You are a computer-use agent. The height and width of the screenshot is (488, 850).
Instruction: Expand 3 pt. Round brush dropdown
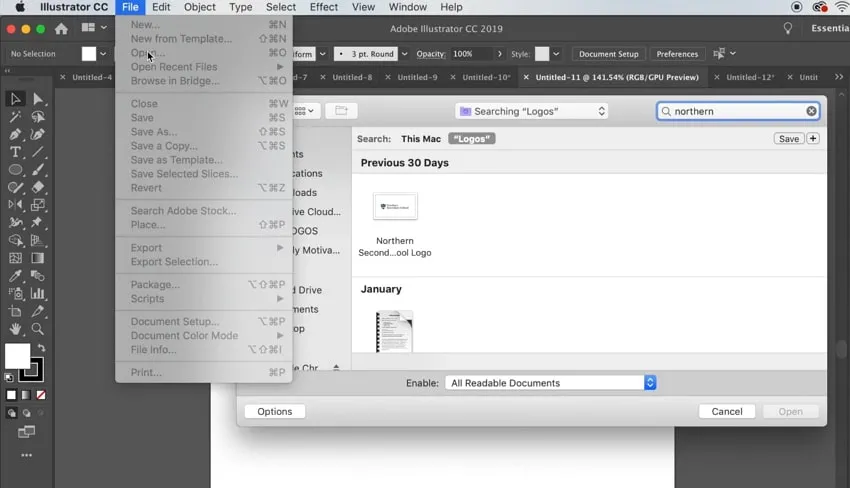[404, 54]
